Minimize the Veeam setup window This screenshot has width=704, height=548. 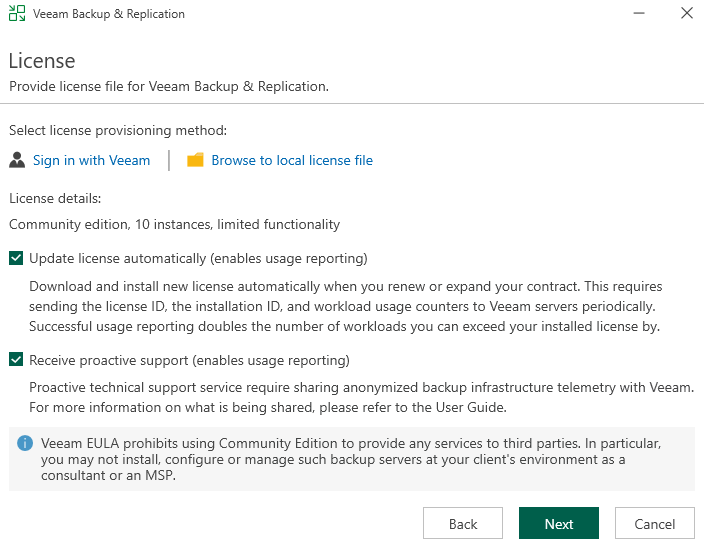pyautogui.click(x=639, y=14)
